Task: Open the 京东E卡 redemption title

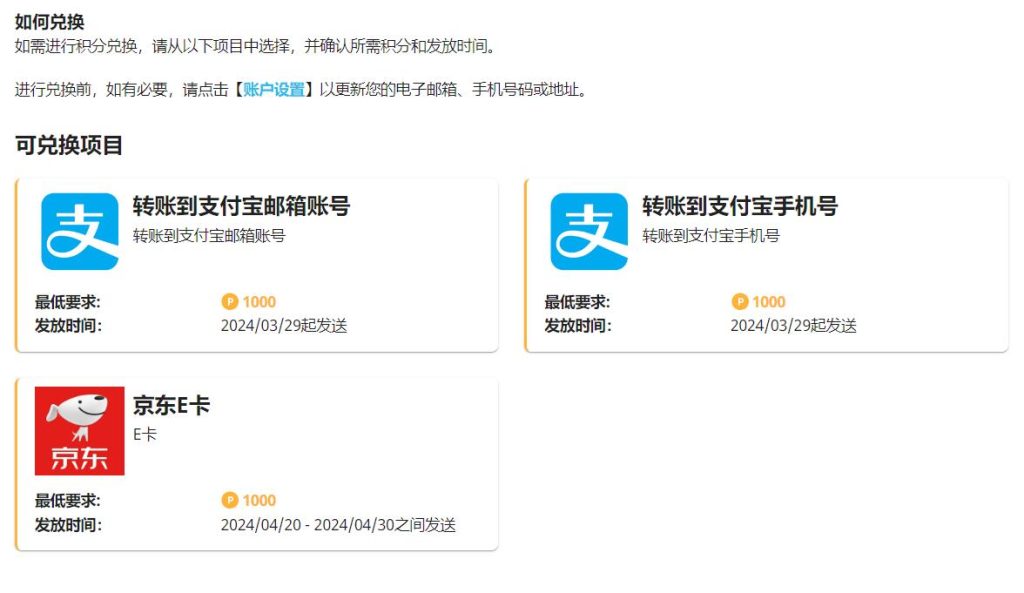Action: click(171, 405)
